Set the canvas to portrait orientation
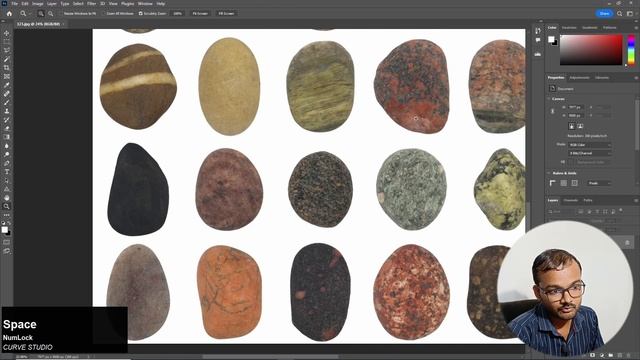The image size is (640, 360). tap(572, 126)
